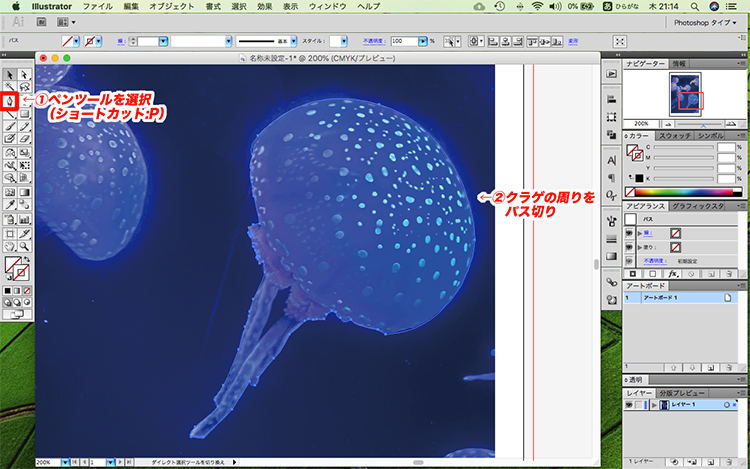Viewport: 750px width, 469px height.
Task: Open the オブジェクト menu
Action: coord(174,6)
